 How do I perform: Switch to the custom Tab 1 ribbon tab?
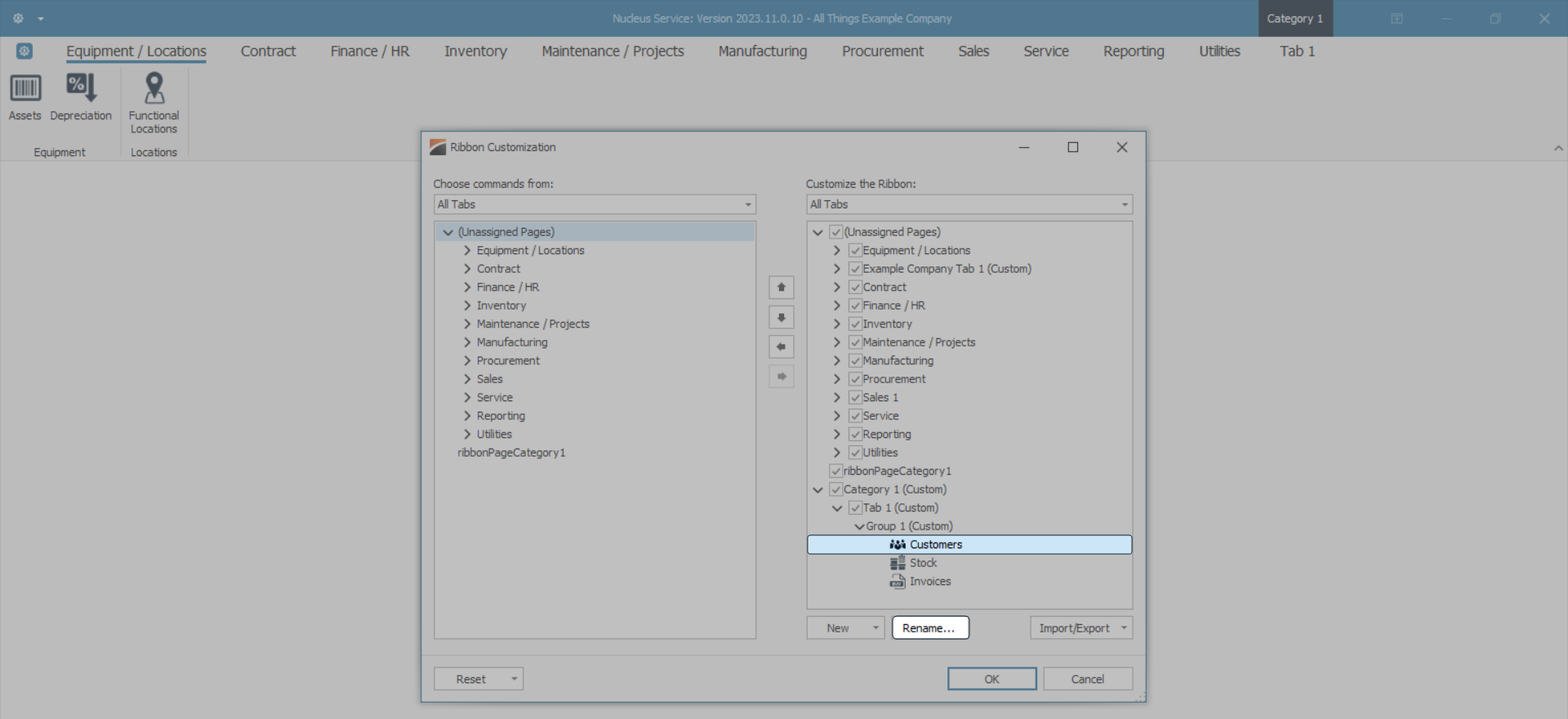click(1297, 51)
